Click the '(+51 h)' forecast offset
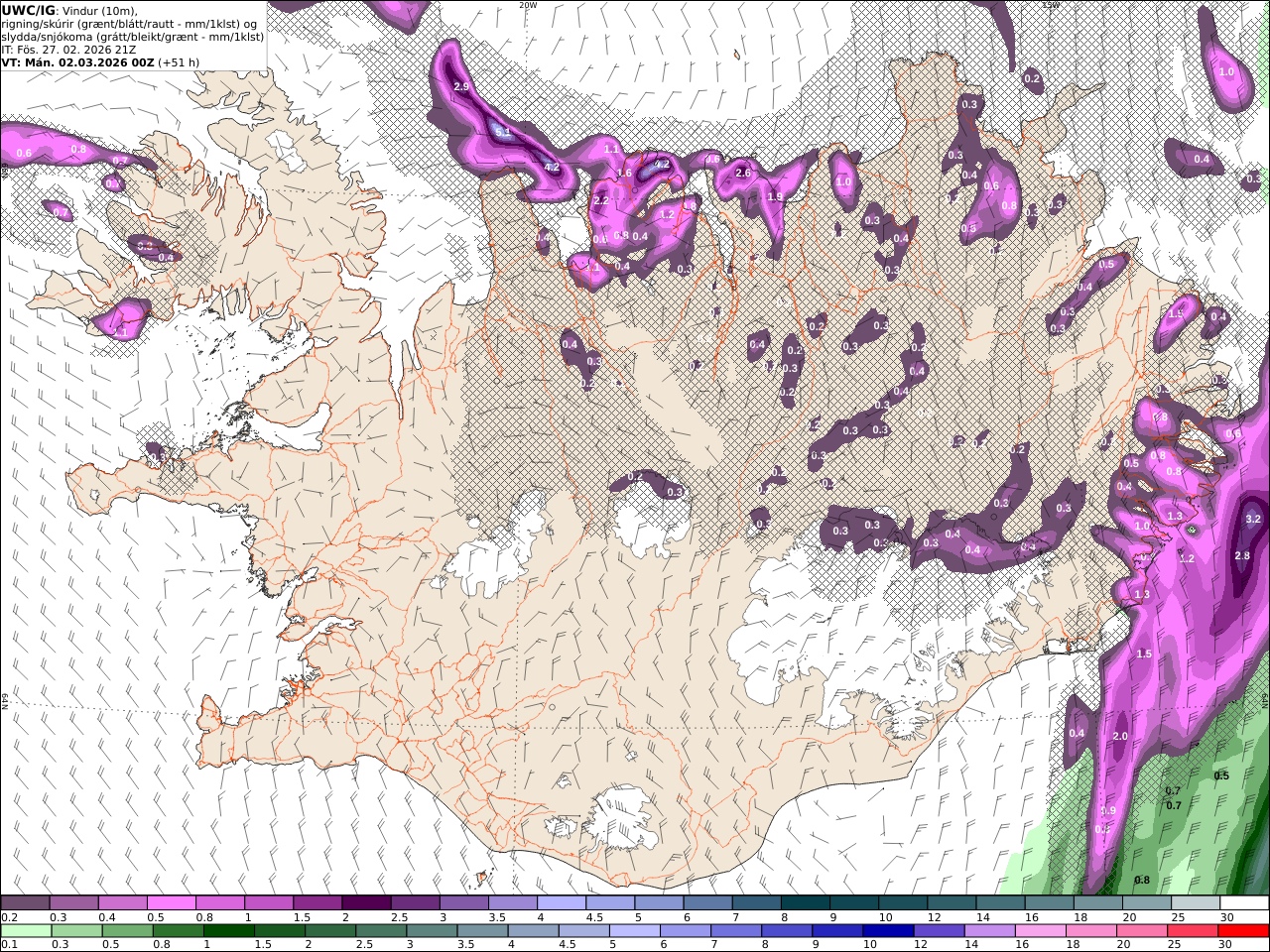This screenshot has width=1270, height=952. click(180, 62)
